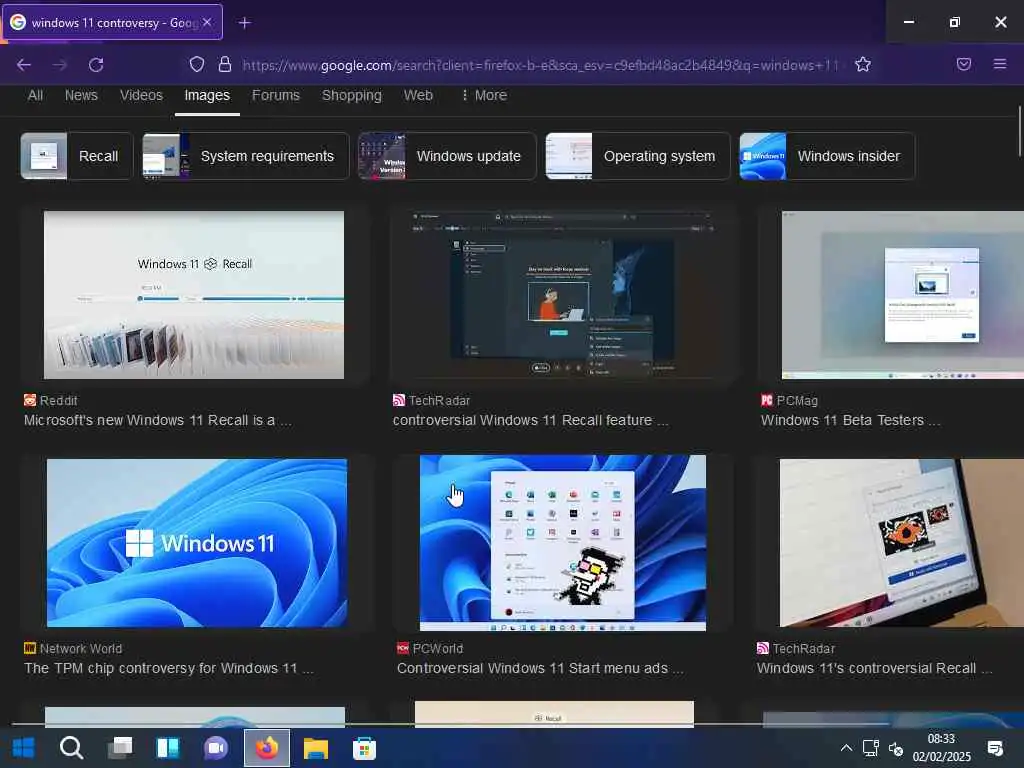1024x768 pixels.
Task: Filter images by Recall chip
Action: (x=76, y=156)
